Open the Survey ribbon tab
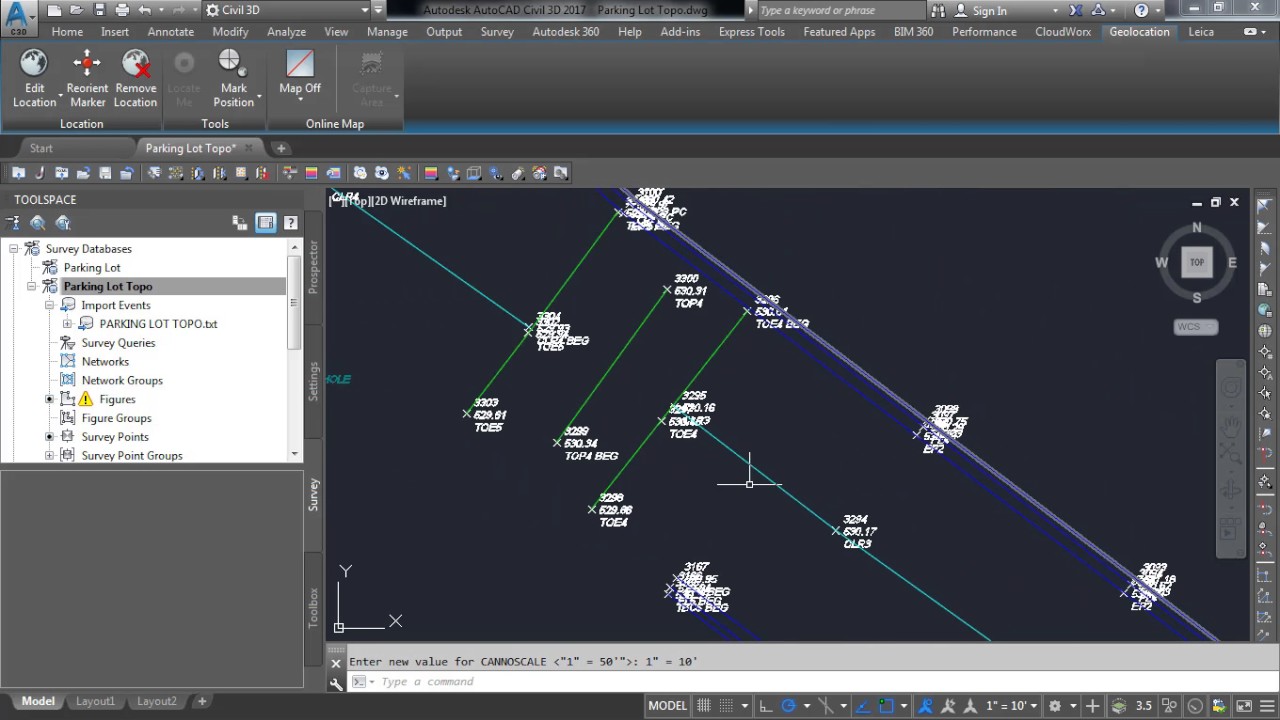 [497, 32]
